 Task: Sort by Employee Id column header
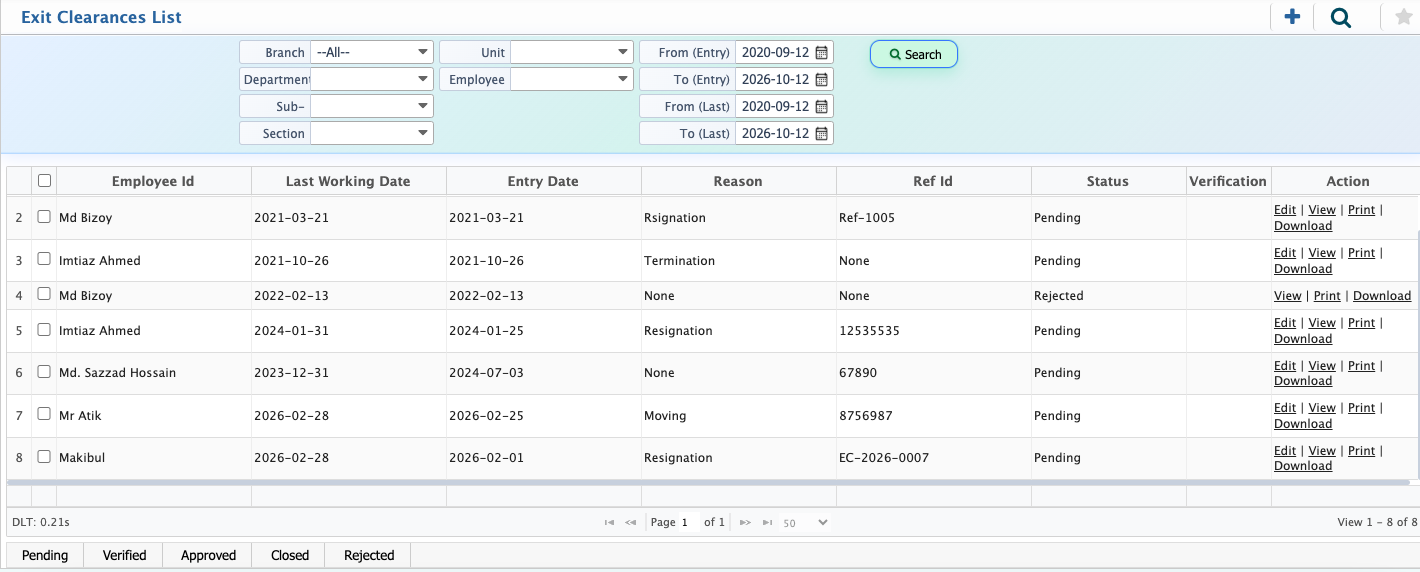(x=153, y=181)
